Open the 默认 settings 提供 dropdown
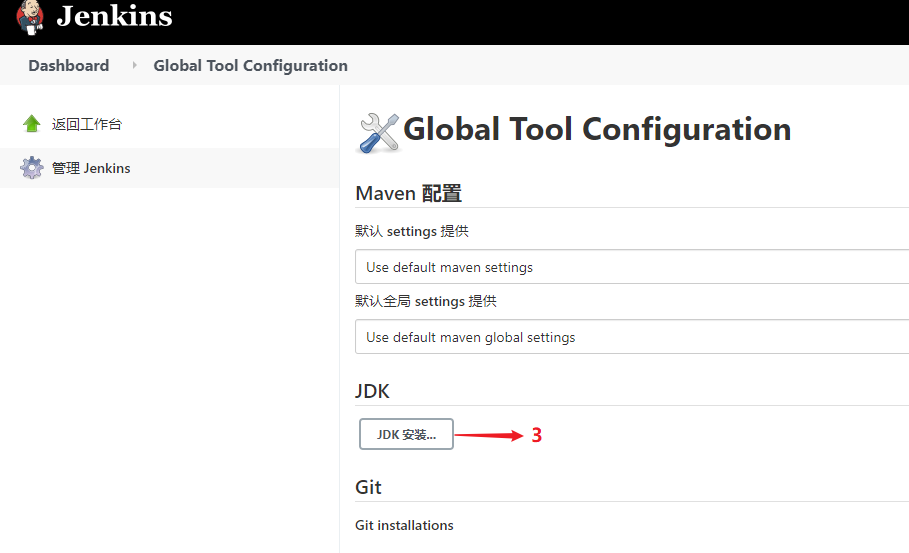Viewport: 909px width, 553px height. click(632, 267)
